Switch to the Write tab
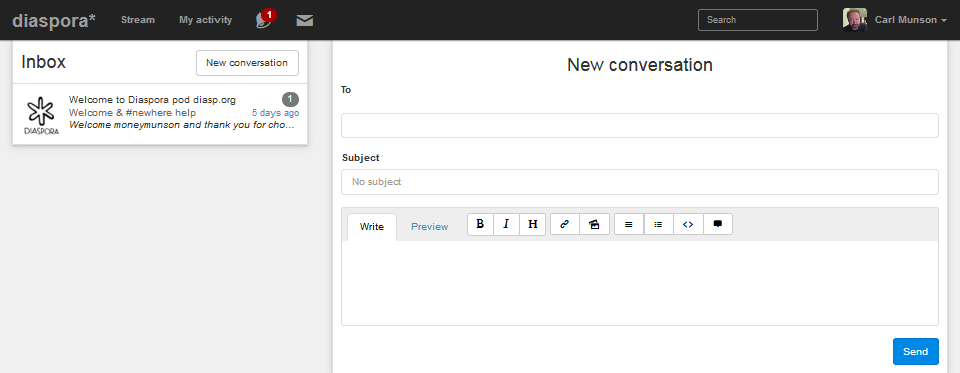Viewport: 960px width, 373px height. (x=372, y=227)
